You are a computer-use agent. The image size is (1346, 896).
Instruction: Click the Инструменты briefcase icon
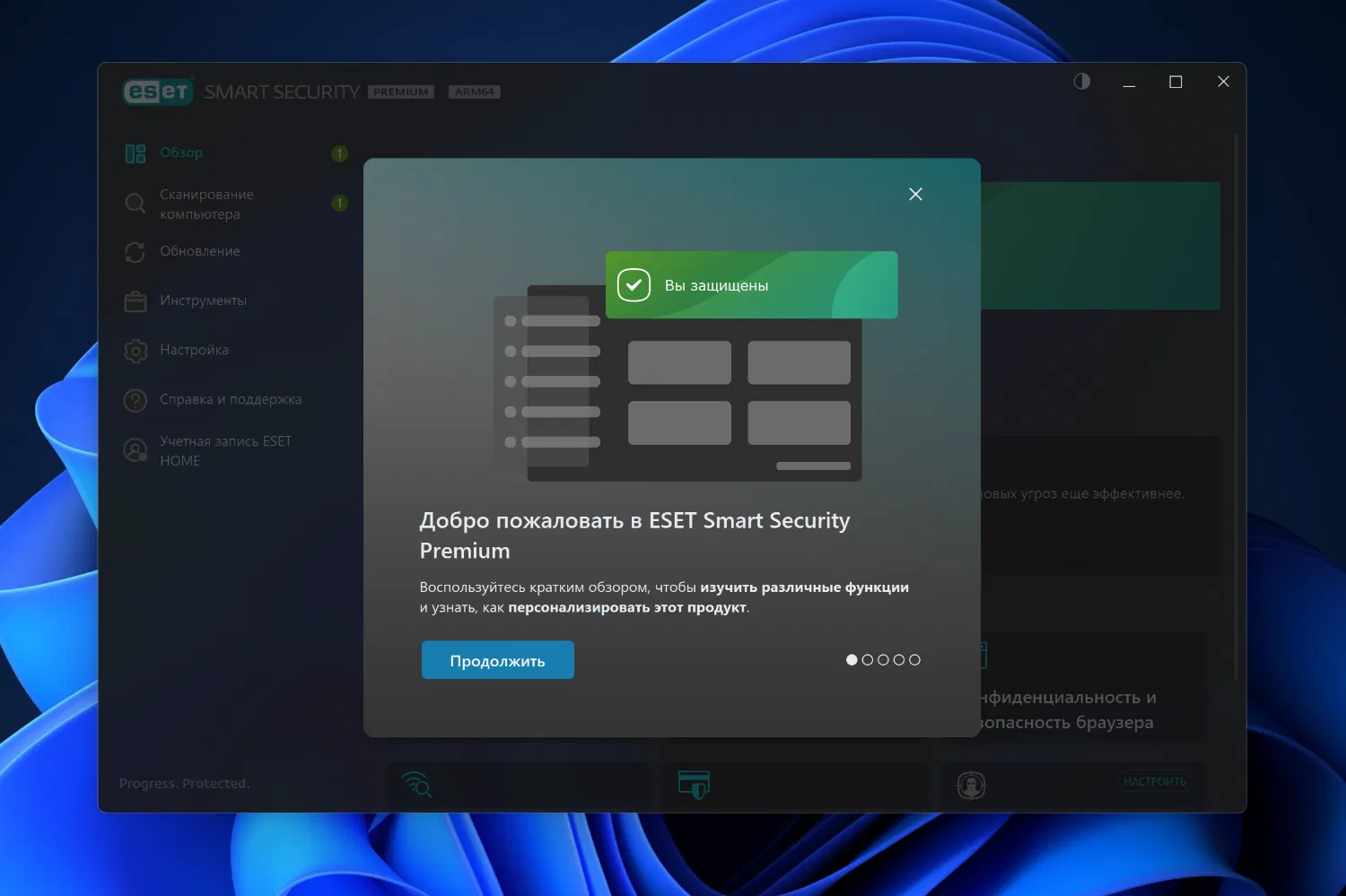point(135,301)
